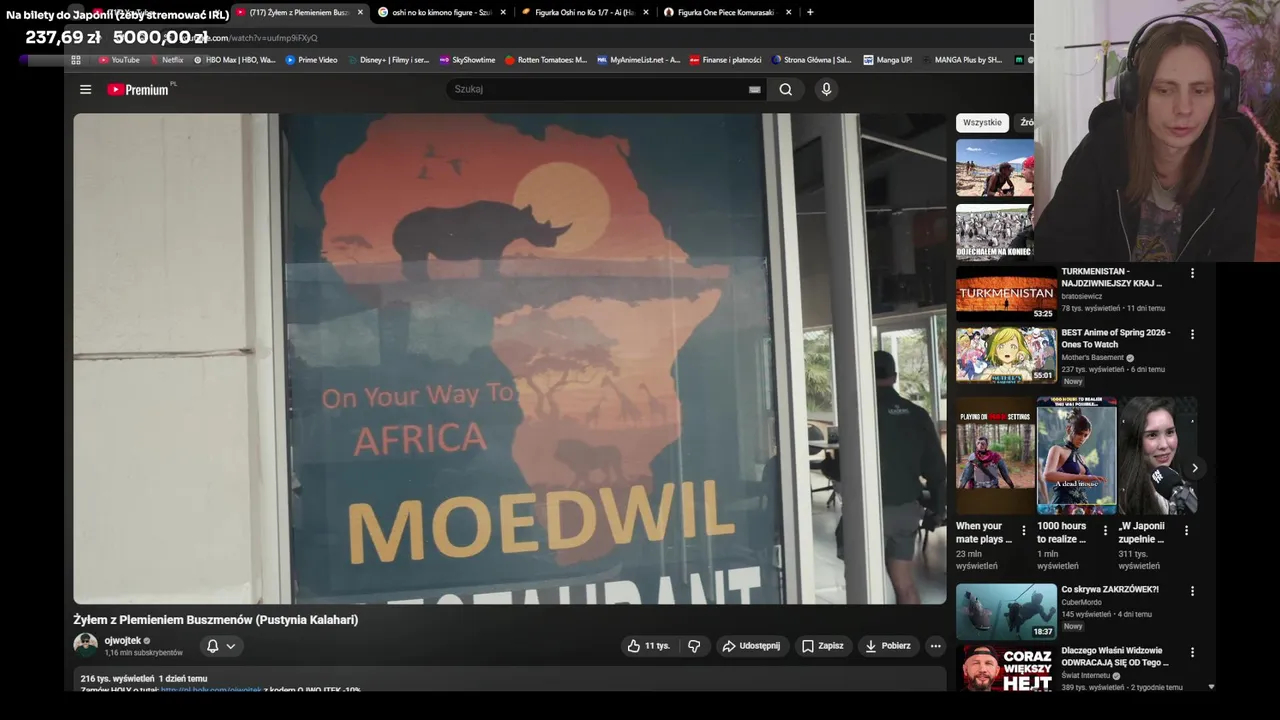This screenshot has width=1280, height=720.
Task: Switch to Figurka Oshi no Ko 1/7 tab
Action: [585, 12]
